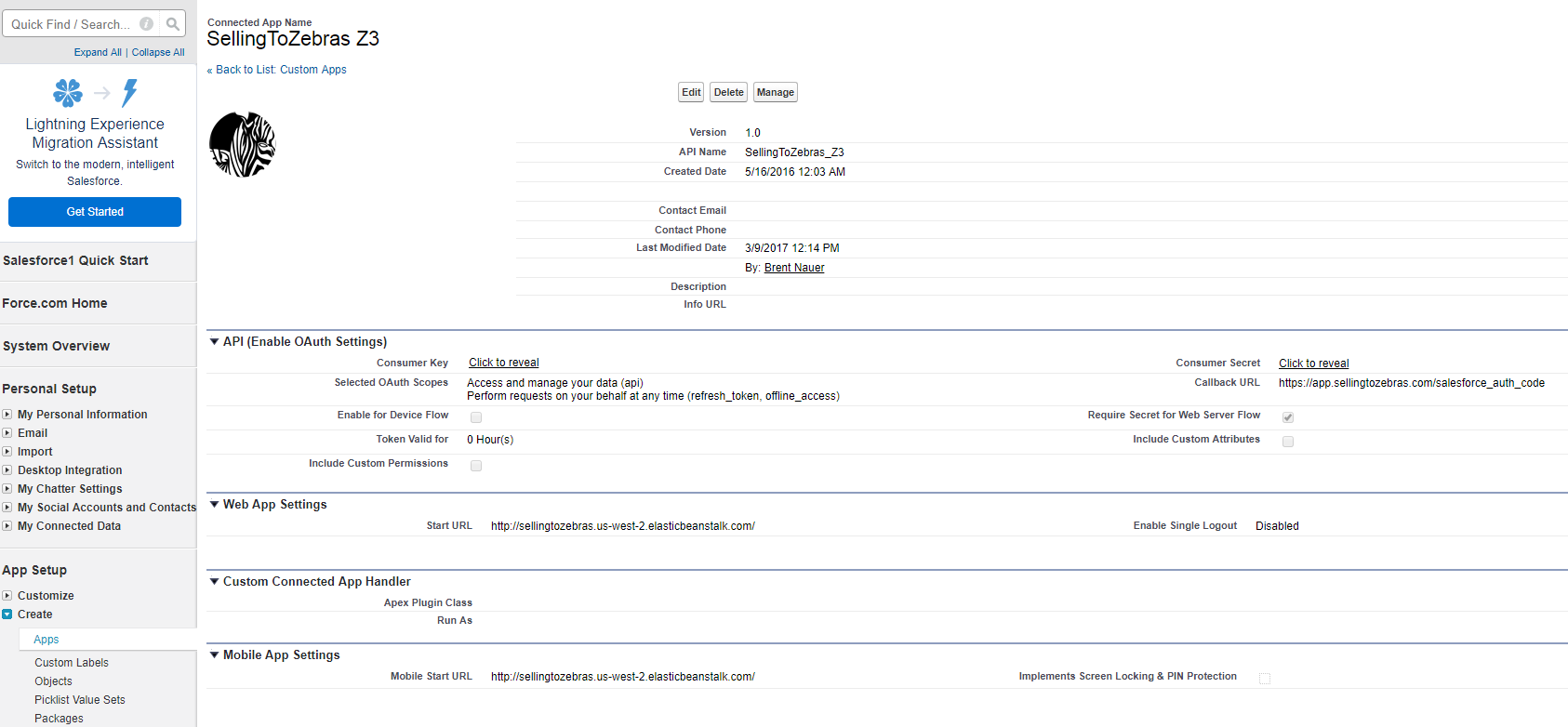Open Picklist Value Sets
The height and width of the screenshot is (727, 1568).
pyautogui.click(x=80, y=700)
